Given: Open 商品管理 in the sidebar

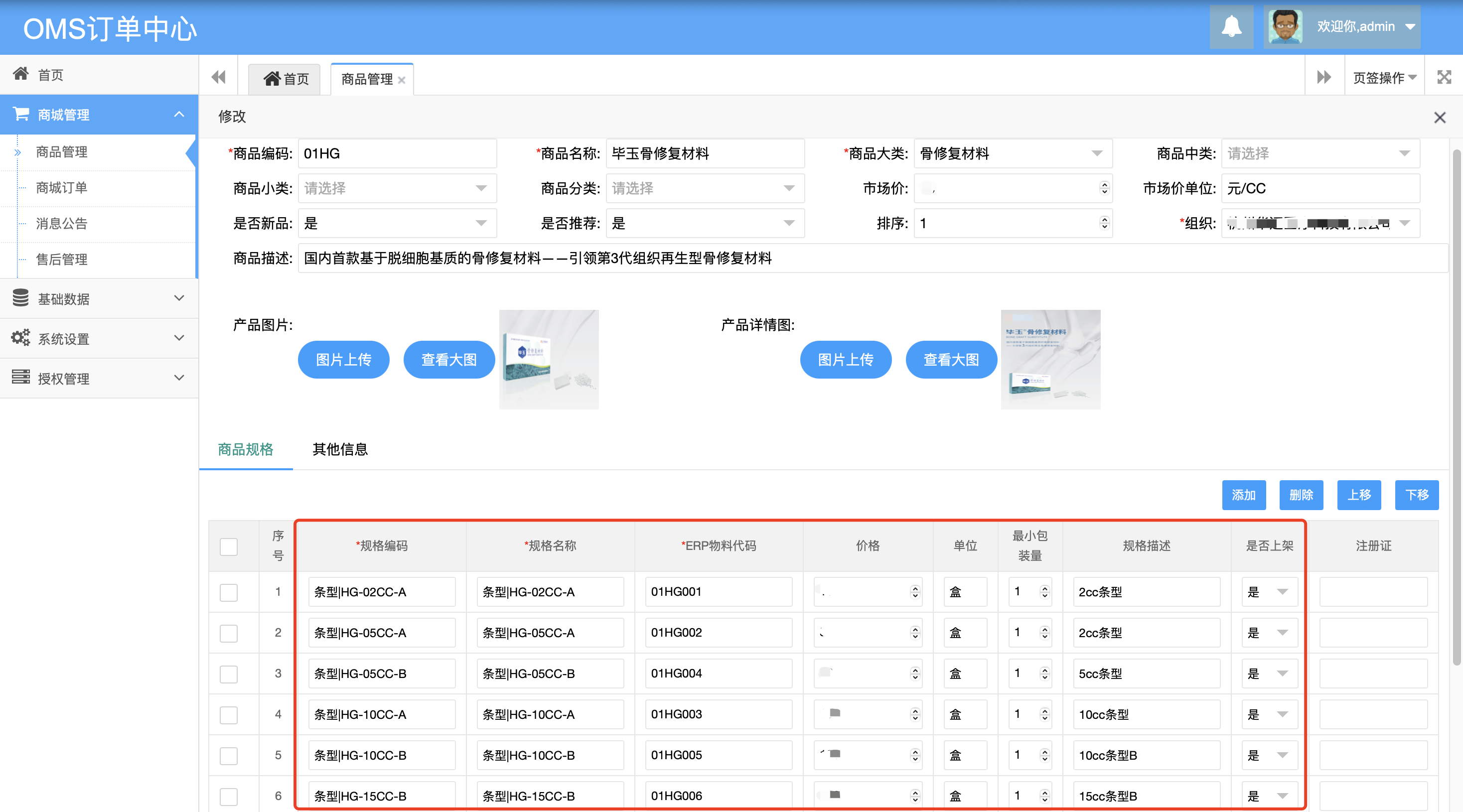Looking at the screenshot, I should [61, 151].
